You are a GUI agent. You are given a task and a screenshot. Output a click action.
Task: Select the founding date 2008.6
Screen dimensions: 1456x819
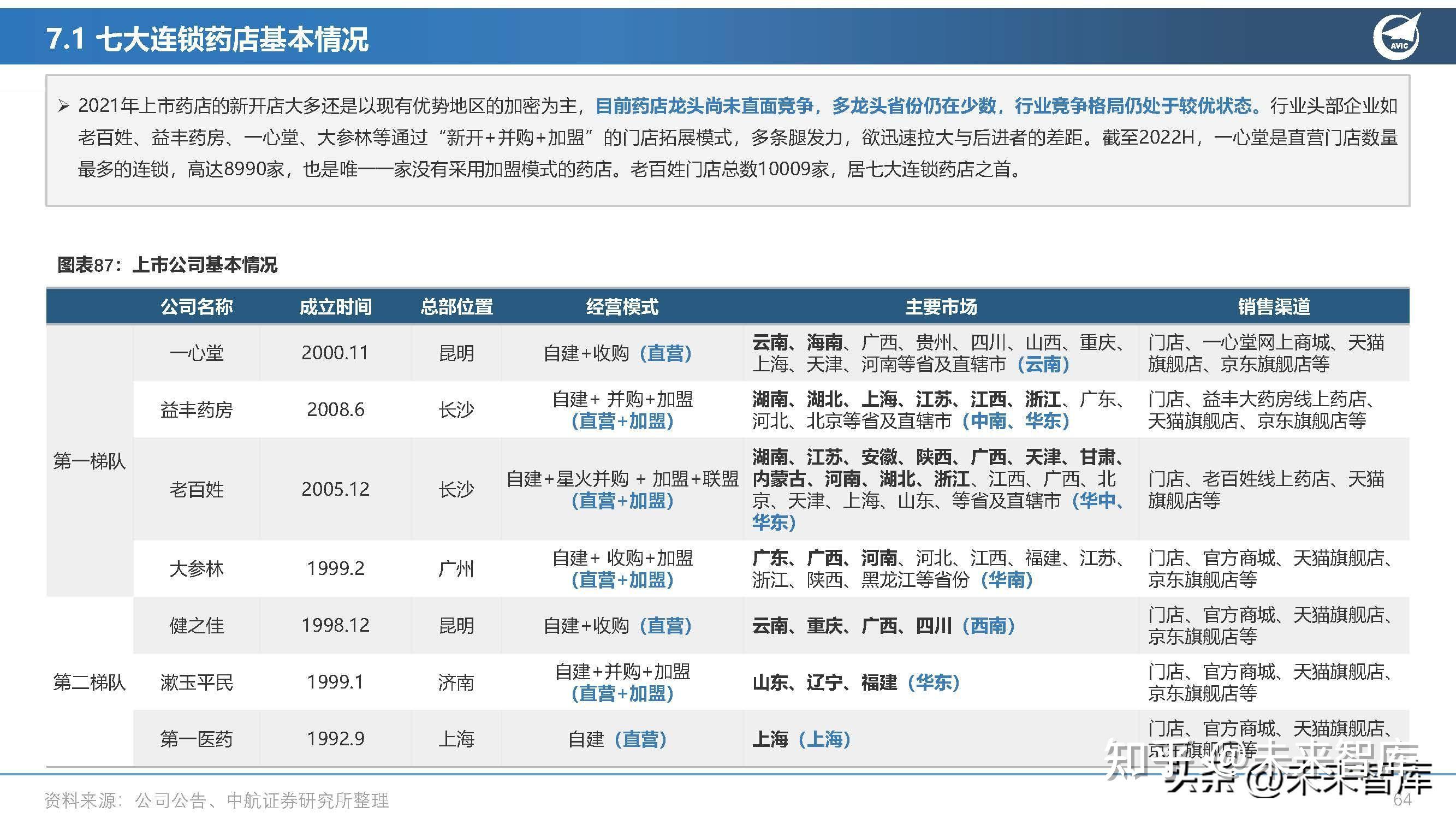[336, 409]
